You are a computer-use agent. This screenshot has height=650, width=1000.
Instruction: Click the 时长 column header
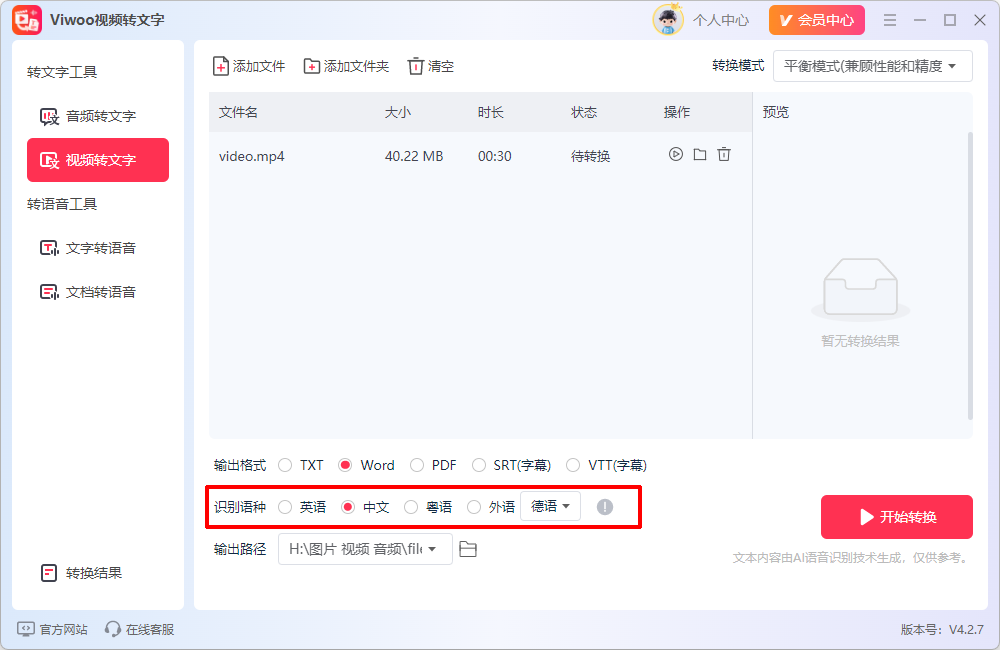pyautogui.click(x=491, y=112)
